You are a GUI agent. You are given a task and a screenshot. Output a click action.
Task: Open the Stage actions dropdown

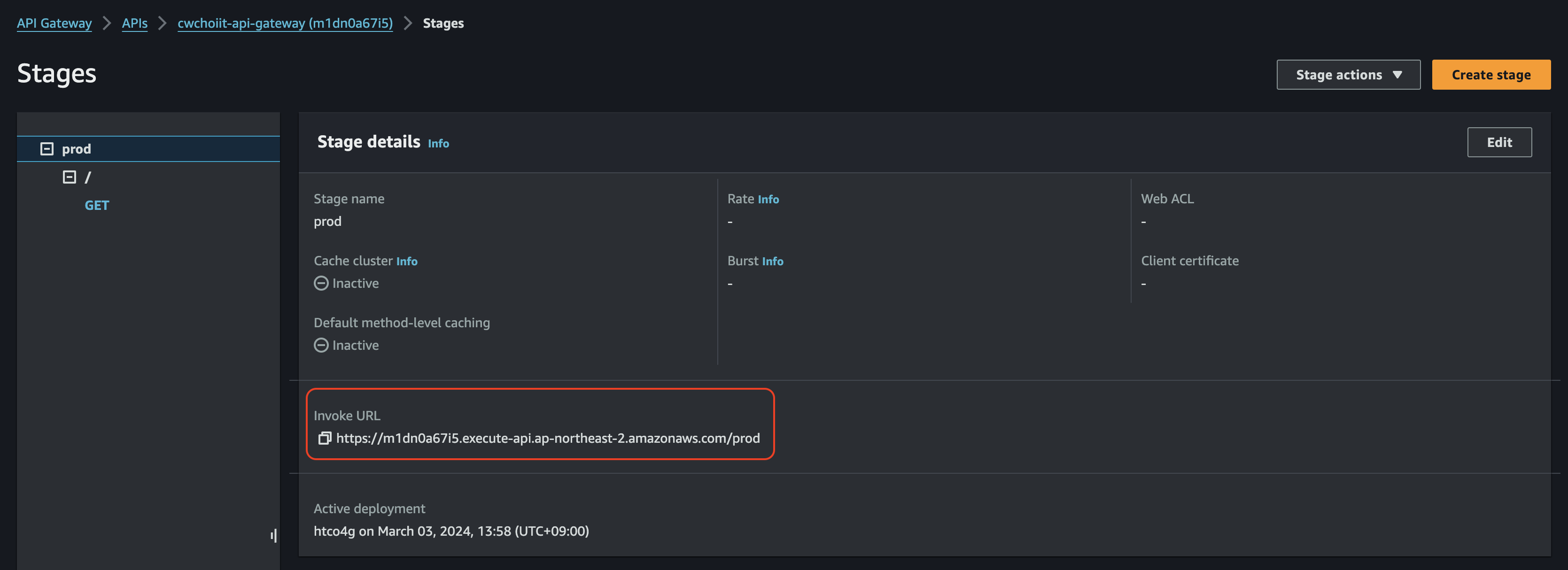point(1348,75)
